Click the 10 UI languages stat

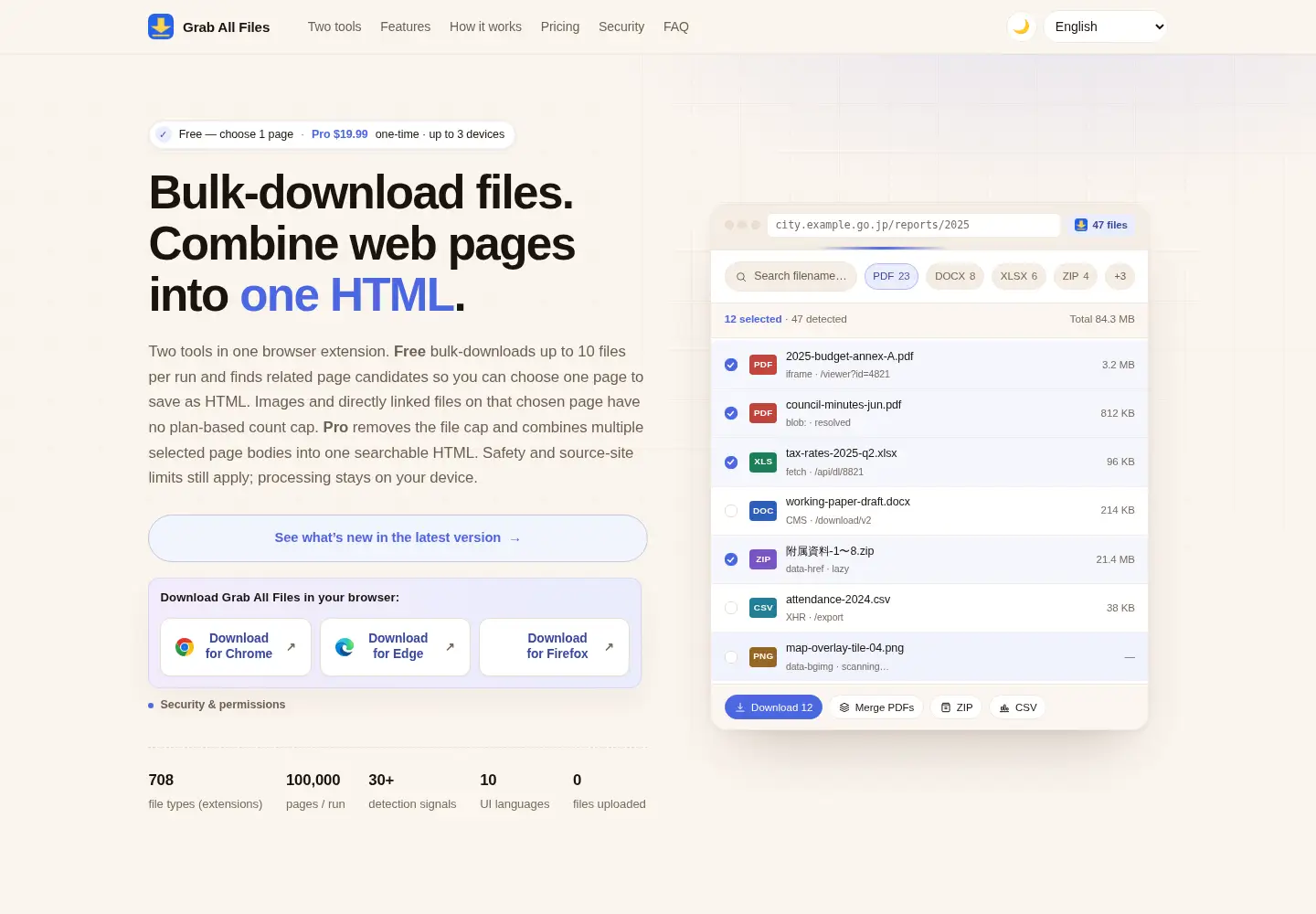(515, 792)
